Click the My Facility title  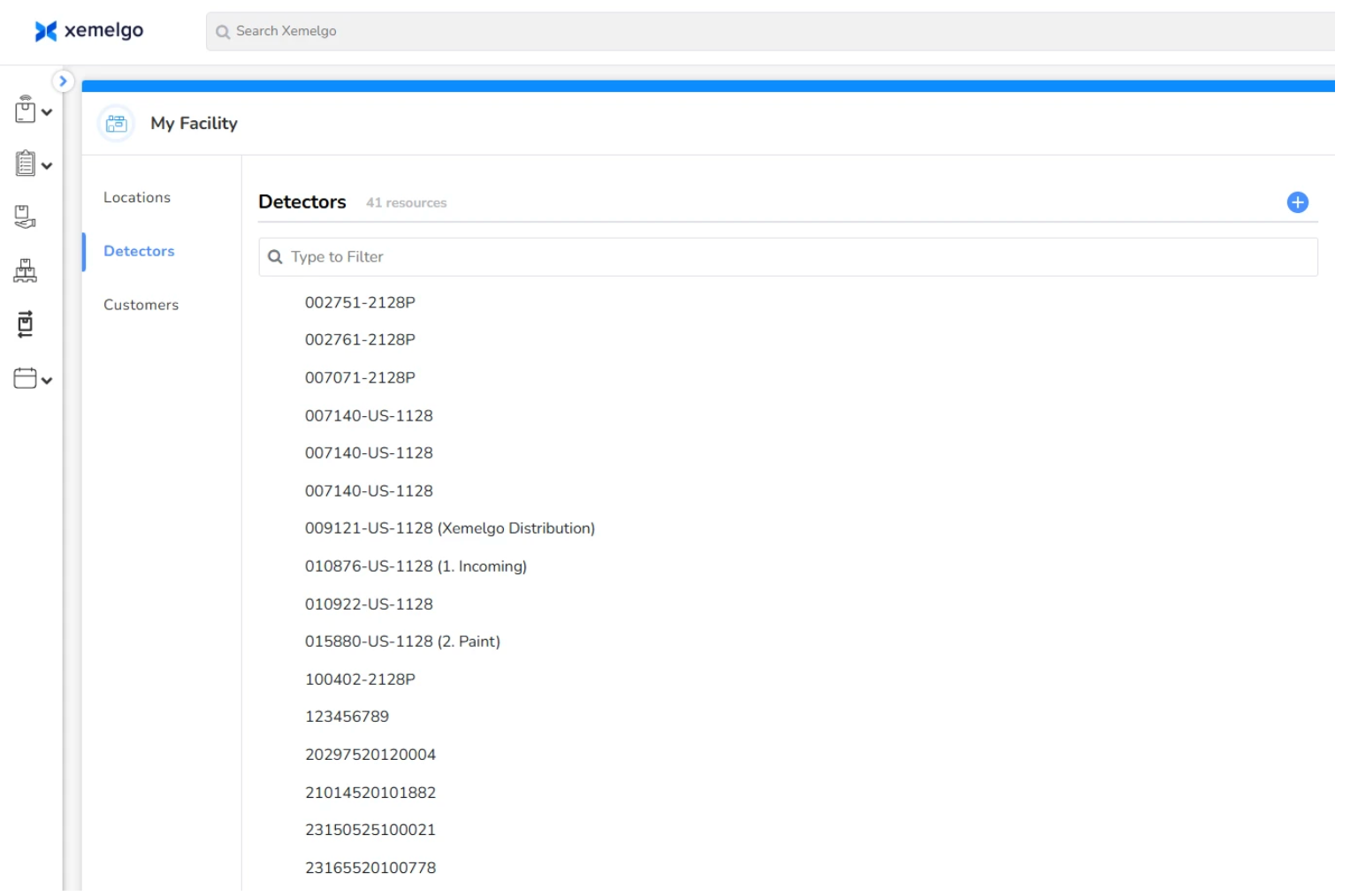(194, 124)
